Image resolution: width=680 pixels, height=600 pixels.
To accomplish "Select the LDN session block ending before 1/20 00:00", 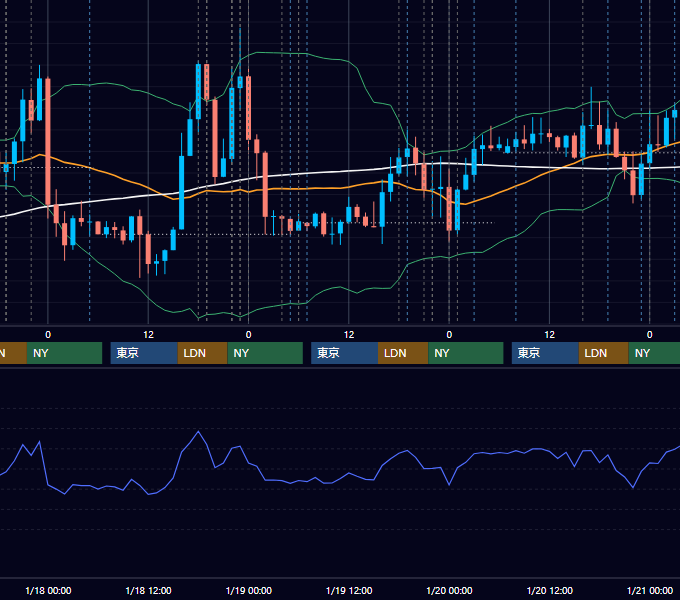I will [403, 353].
